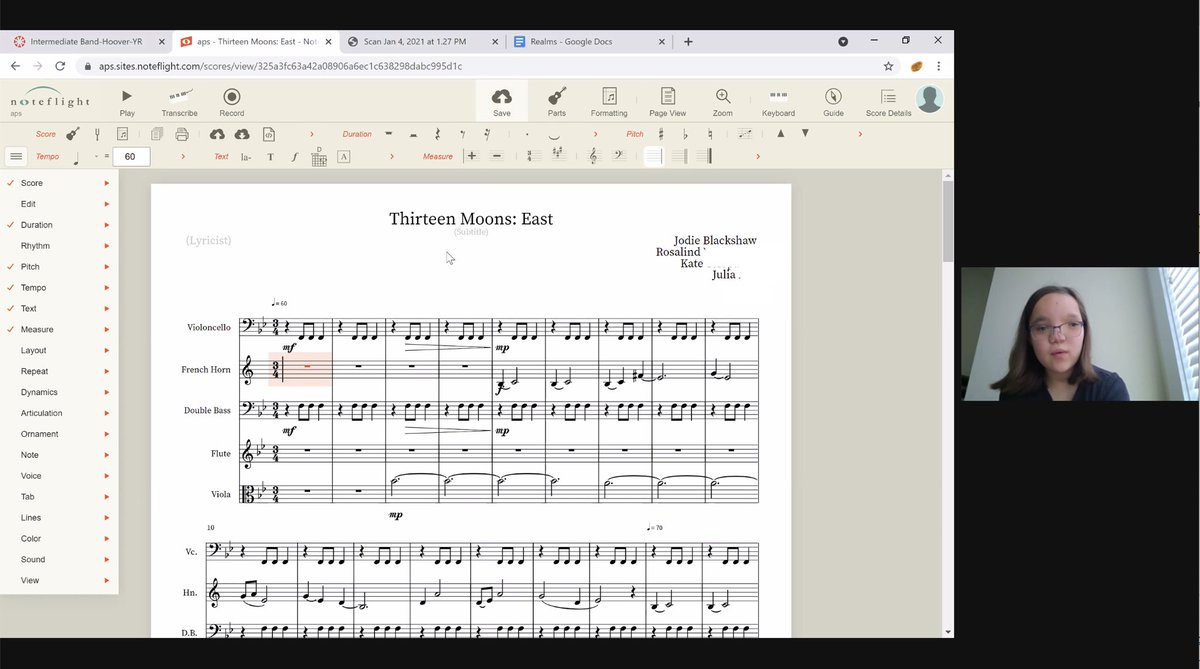Open the Formatting options

(609, 101)
